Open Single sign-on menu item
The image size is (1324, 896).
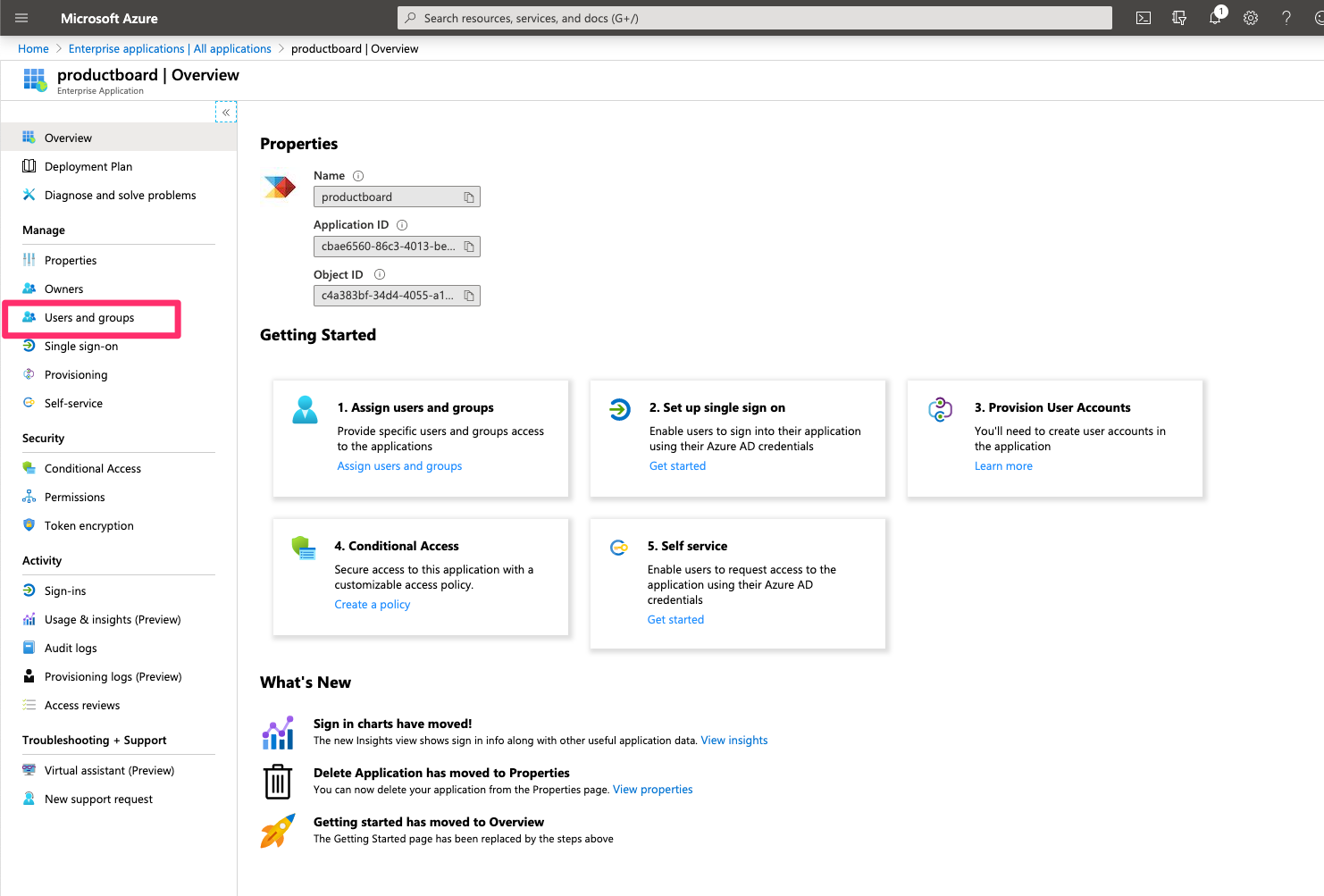(81, 347)
